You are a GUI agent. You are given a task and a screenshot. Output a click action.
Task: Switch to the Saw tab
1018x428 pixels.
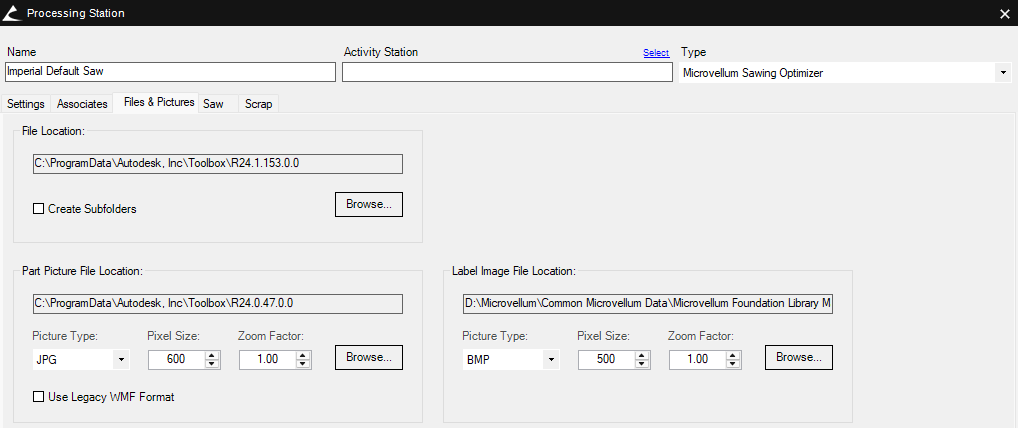214,104
